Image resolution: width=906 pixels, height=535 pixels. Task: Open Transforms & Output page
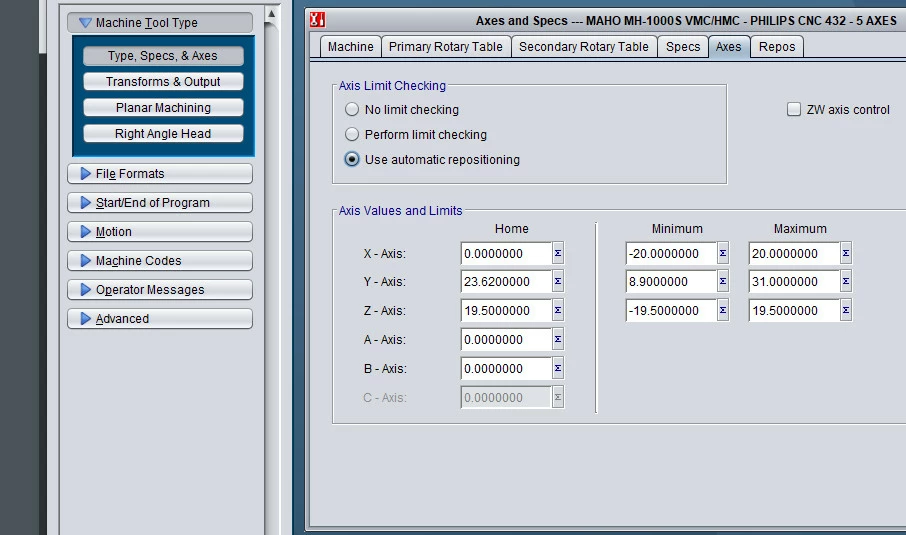coord(163,81)
